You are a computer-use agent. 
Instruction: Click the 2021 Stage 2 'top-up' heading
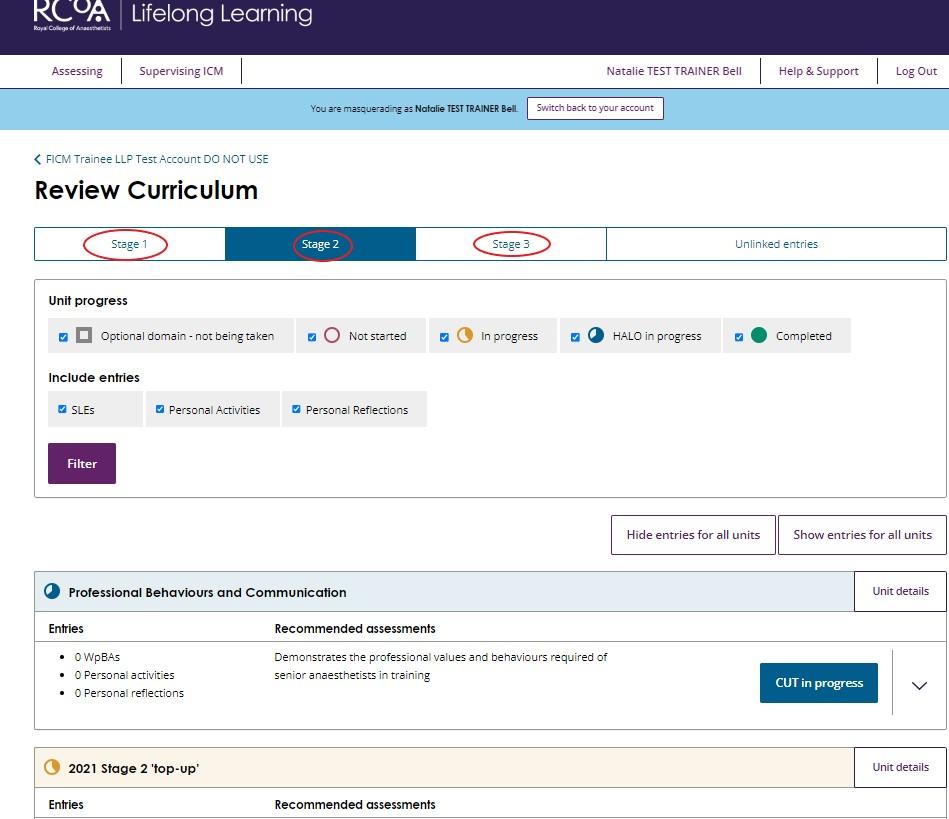[134, 768]
